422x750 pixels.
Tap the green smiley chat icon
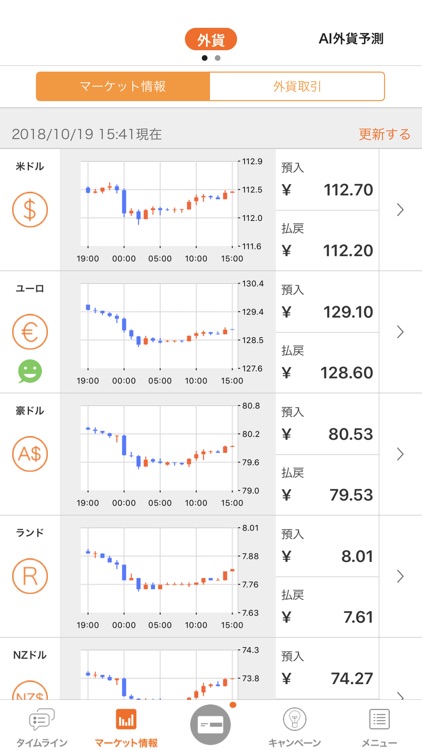(x=30, y=371)
